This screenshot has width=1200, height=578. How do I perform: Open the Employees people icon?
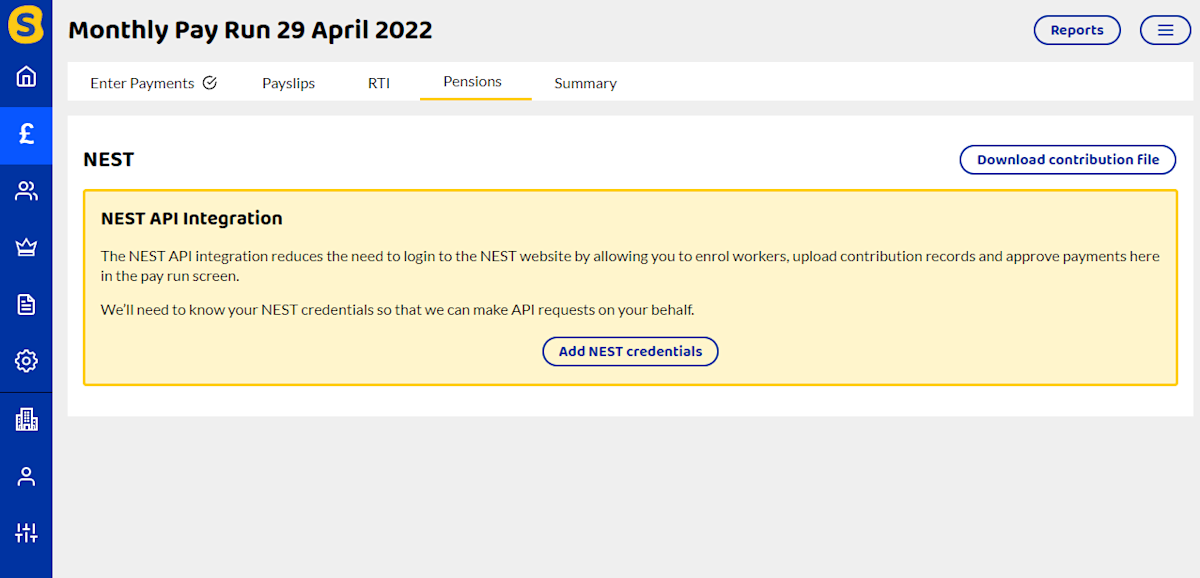point(26,190)
